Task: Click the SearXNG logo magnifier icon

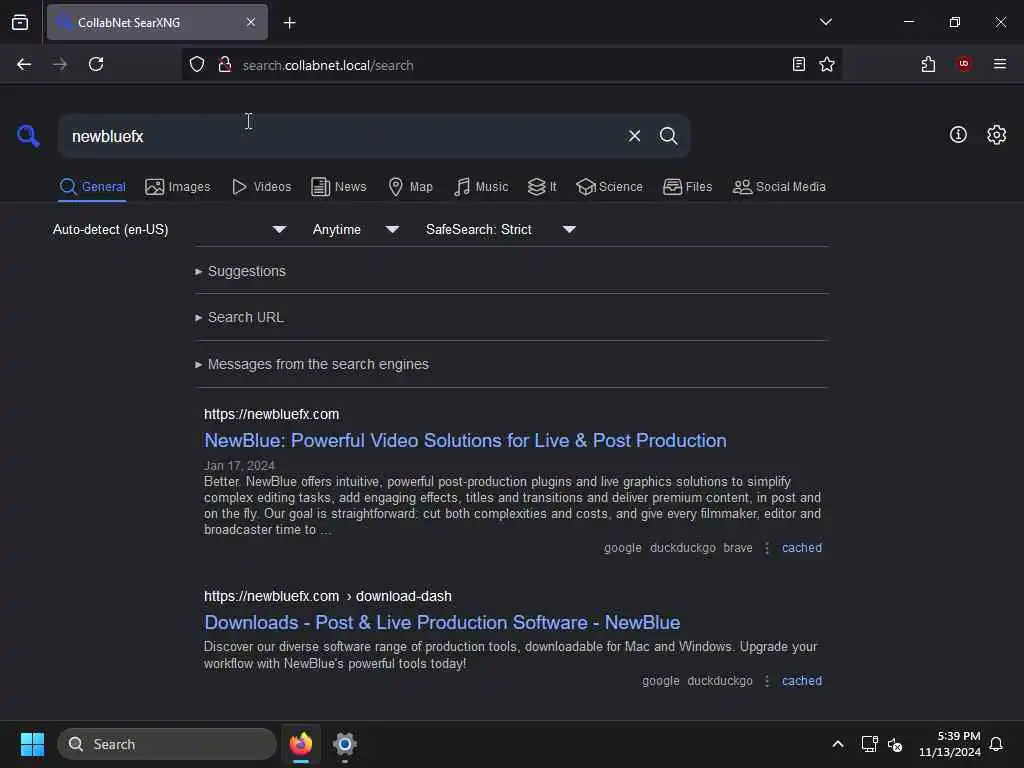Action: 27,136
